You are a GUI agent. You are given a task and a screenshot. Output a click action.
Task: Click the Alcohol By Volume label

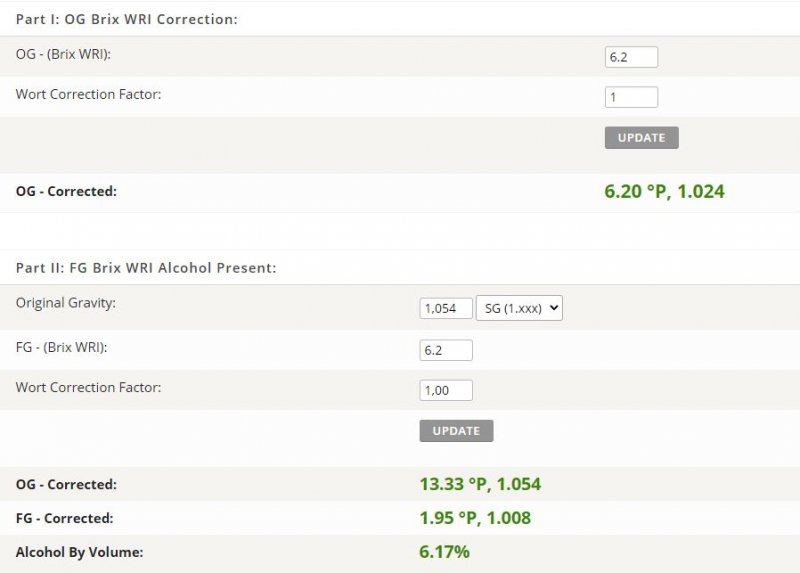[80, 552]
